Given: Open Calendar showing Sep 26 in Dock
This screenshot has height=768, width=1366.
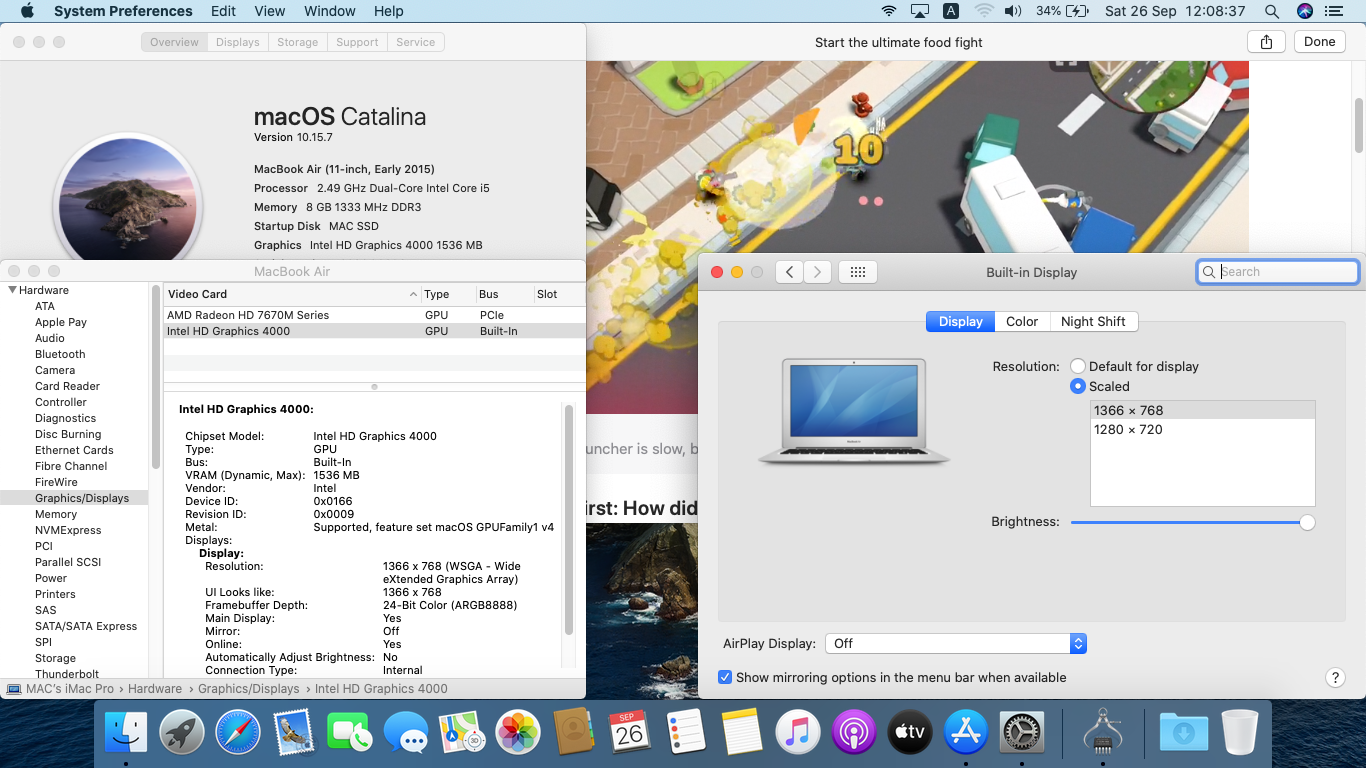Looking at the screenshot, I should click(630, 733).
